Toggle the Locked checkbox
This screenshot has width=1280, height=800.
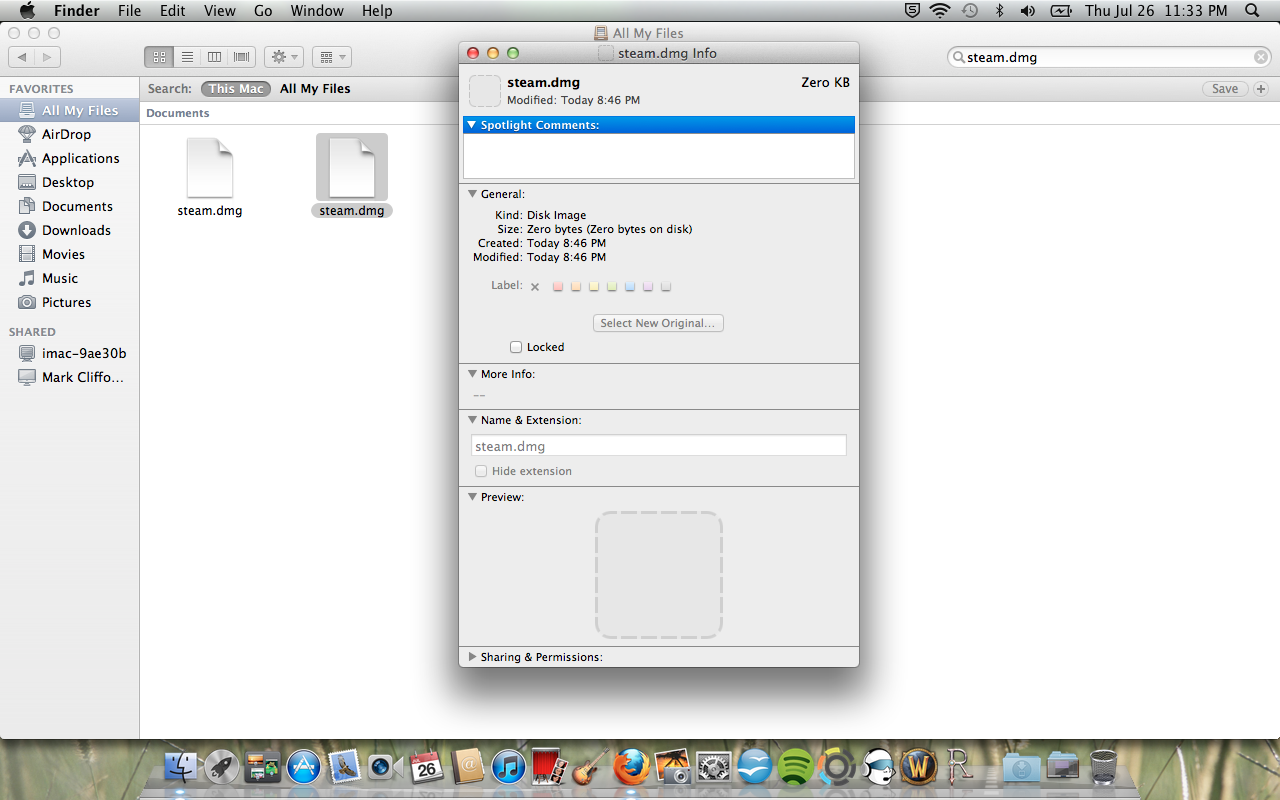516,347
